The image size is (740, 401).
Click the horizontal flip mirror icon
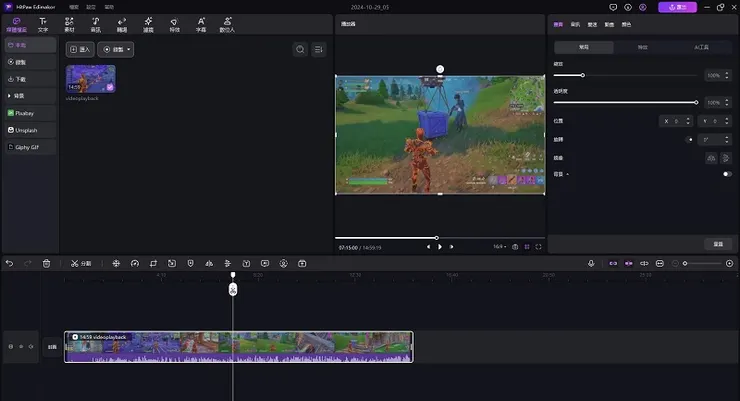[711, 158]
